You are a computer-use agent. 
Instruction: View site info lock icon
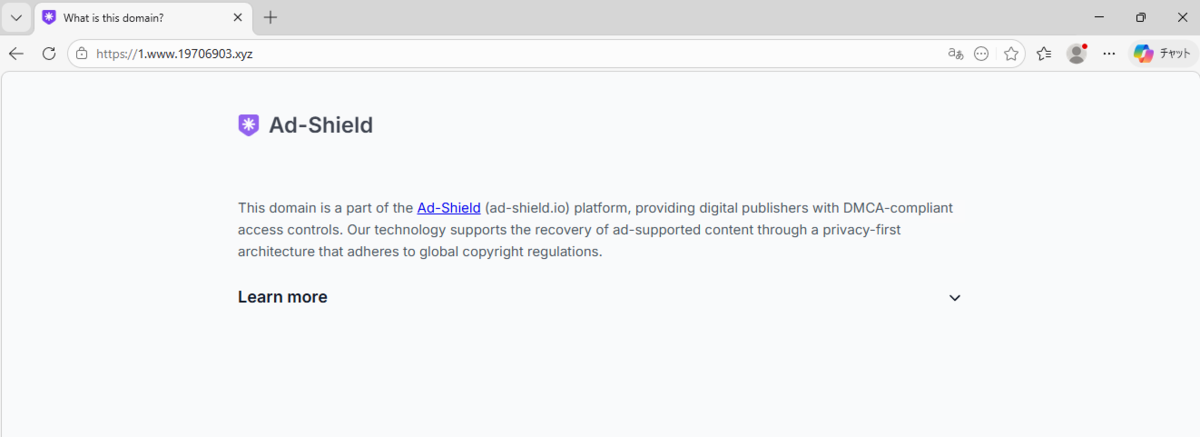82,54
